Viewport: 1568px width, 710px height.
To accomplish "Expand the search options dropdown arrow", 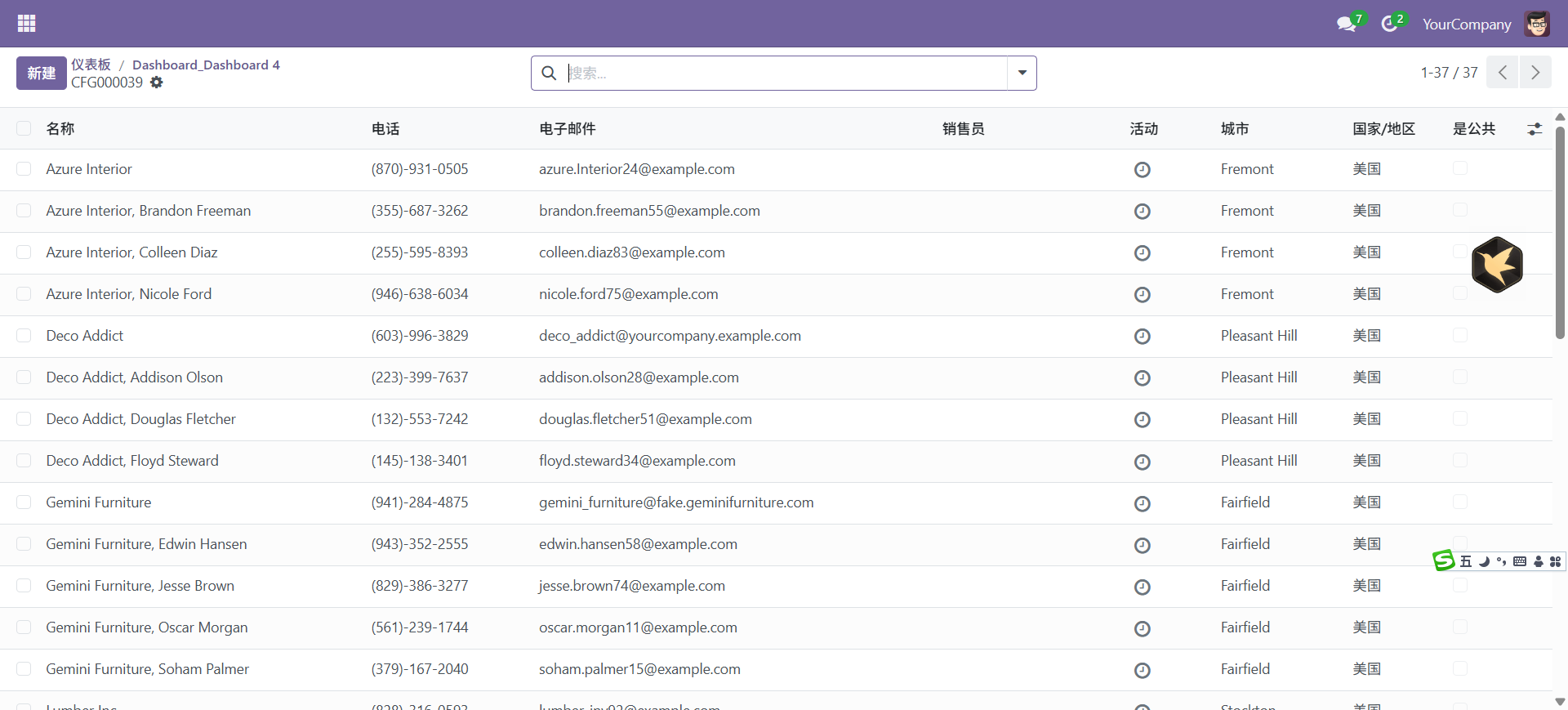I will pyautogui.click(x=1022, y=74).
